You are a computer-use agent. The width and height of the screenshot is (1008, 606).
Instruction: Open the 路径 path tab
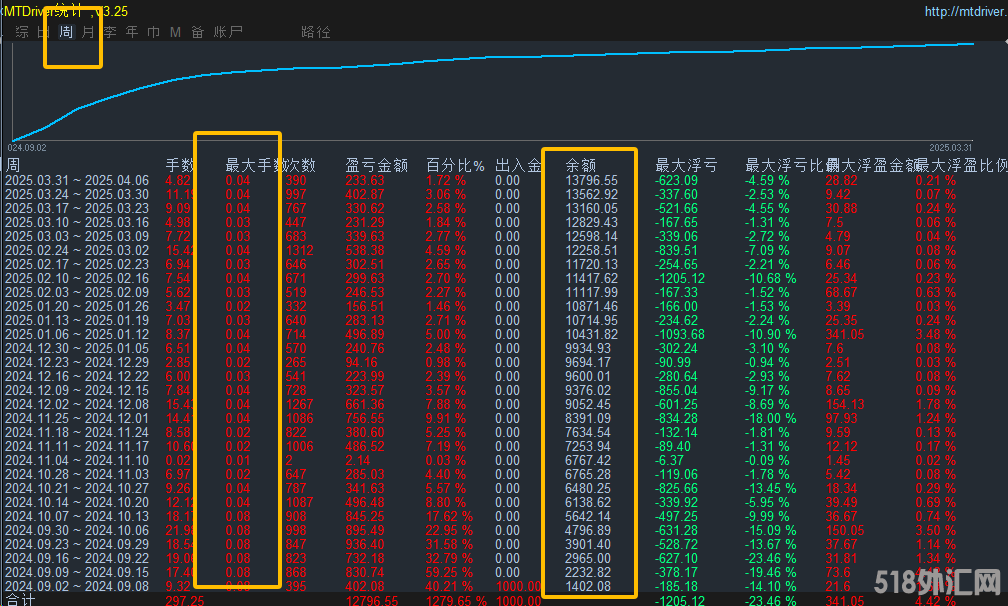pos(316,31)
